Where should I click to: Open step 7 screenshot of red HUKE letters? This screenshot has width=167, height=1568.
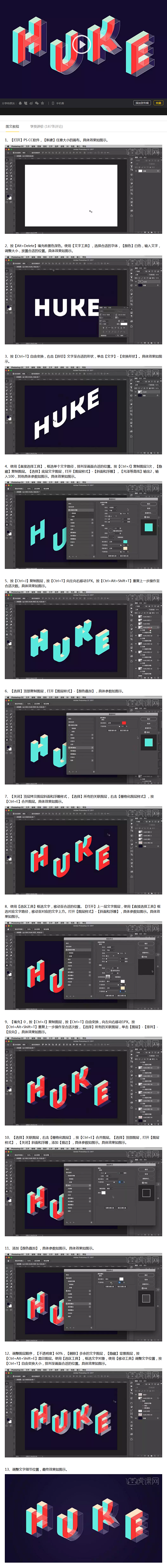[83, 850]
